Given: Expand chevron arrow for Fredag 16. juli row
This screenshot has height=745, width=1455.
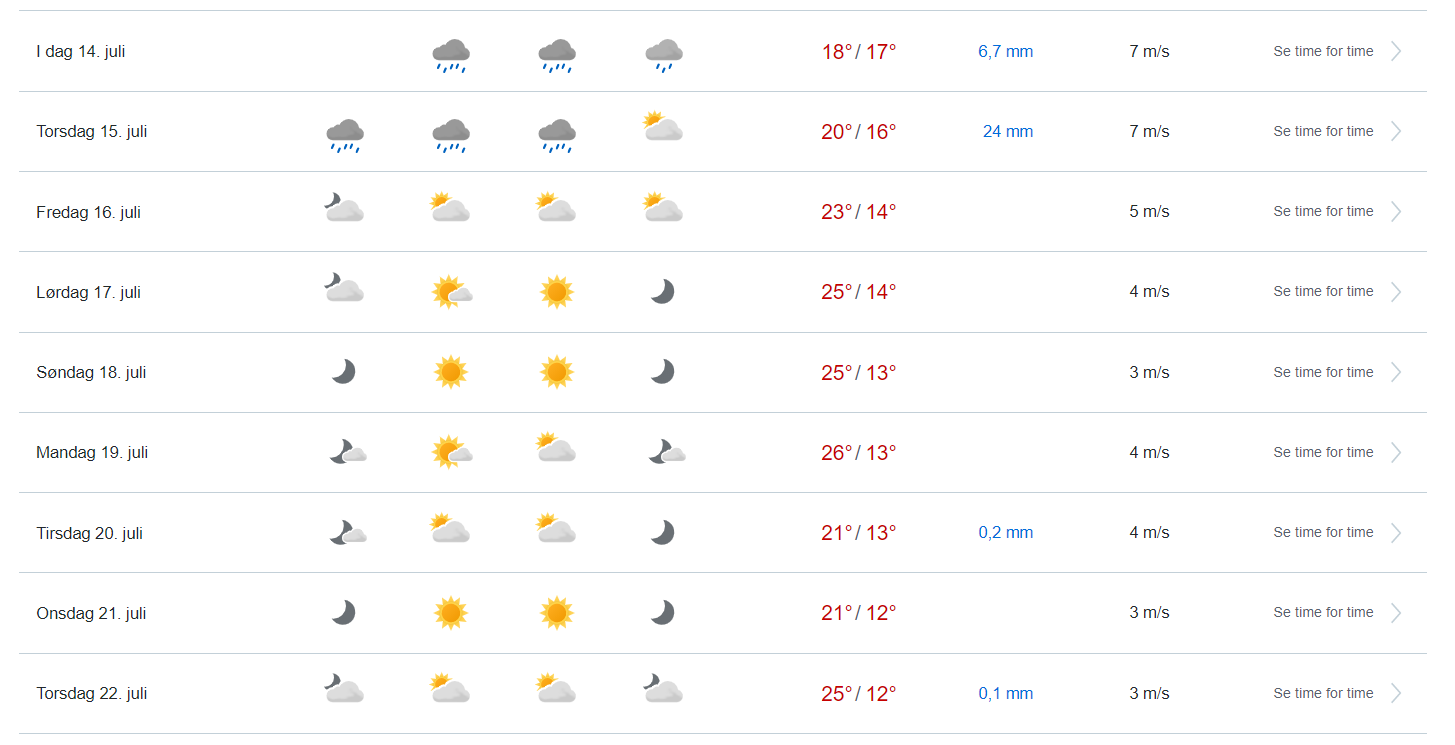Looking at the screenshot, I should 1397,211.
